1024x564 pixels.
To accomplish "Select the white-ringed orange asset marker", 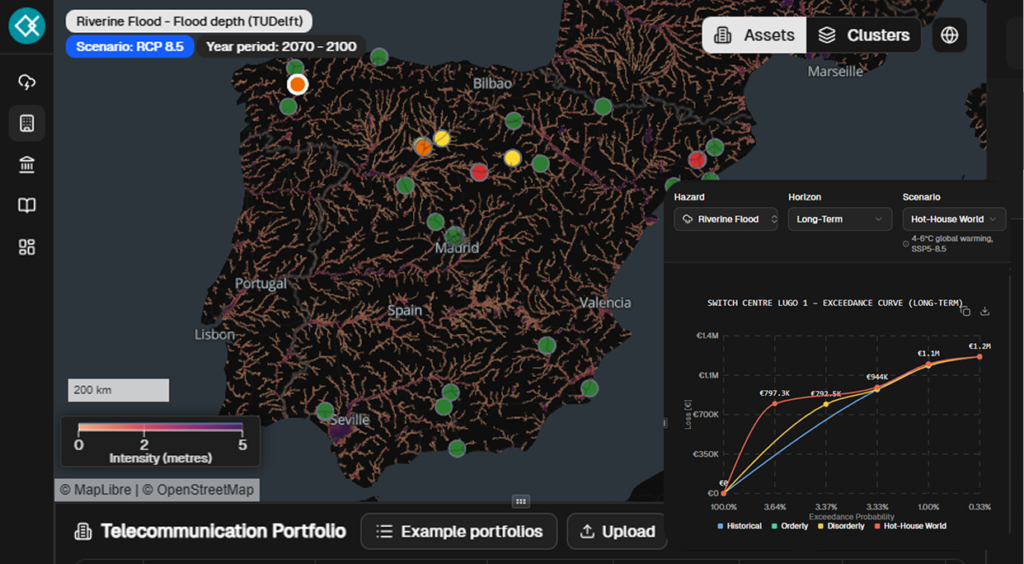I will click(297, 84).
